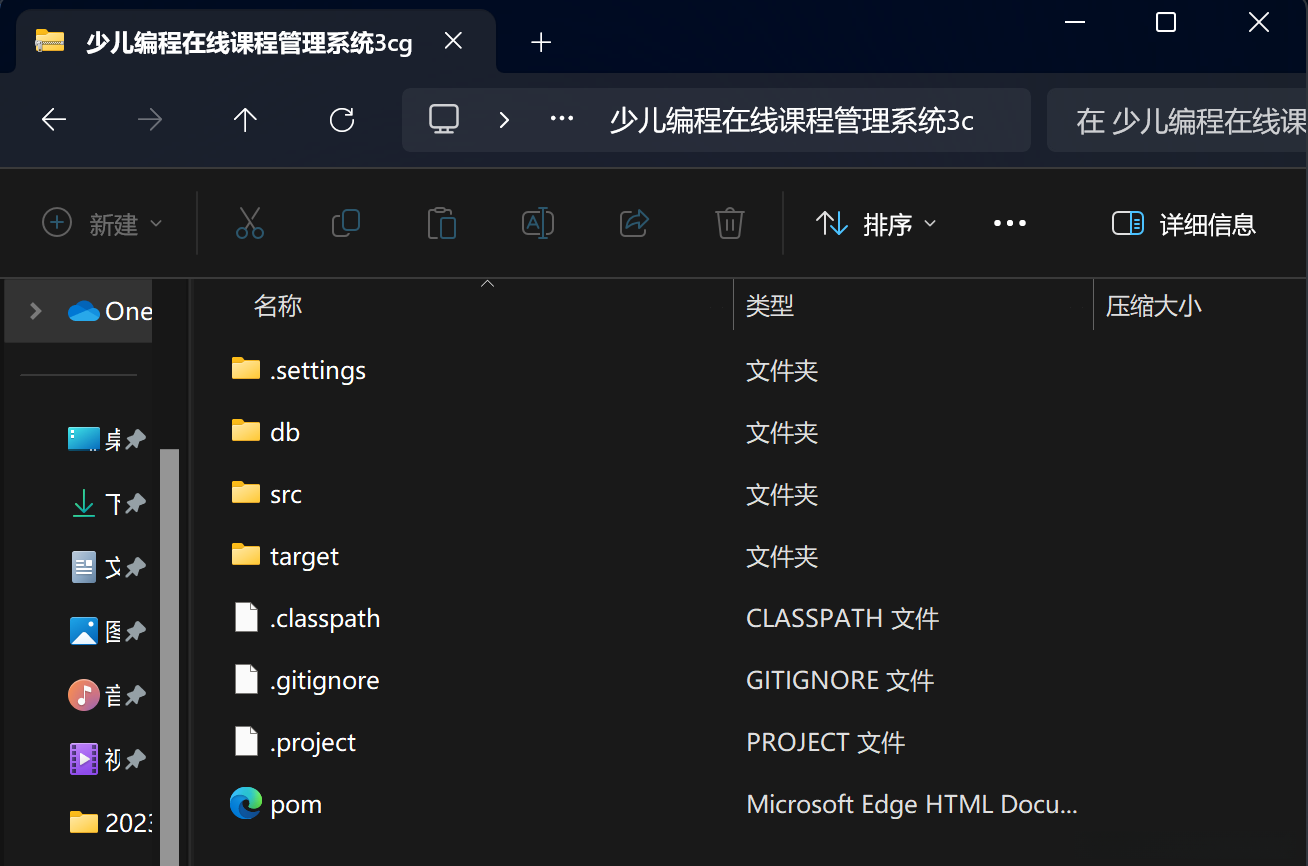This screenshot has width=1308, height=866.
Task: Click the Edge icon beside pom
Action: [246, 803]
